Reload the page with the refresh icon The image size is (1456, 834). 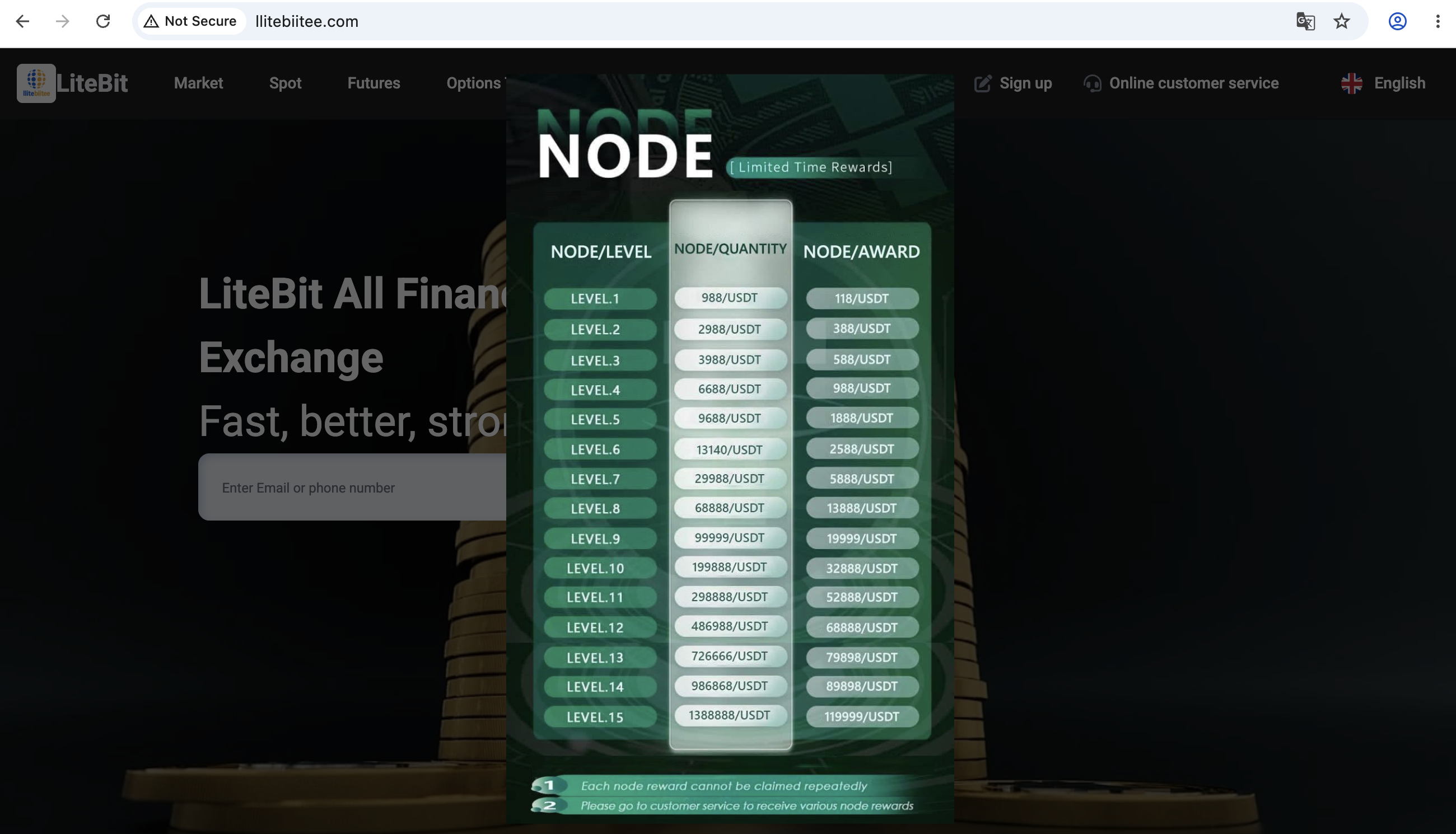point(103,21)
